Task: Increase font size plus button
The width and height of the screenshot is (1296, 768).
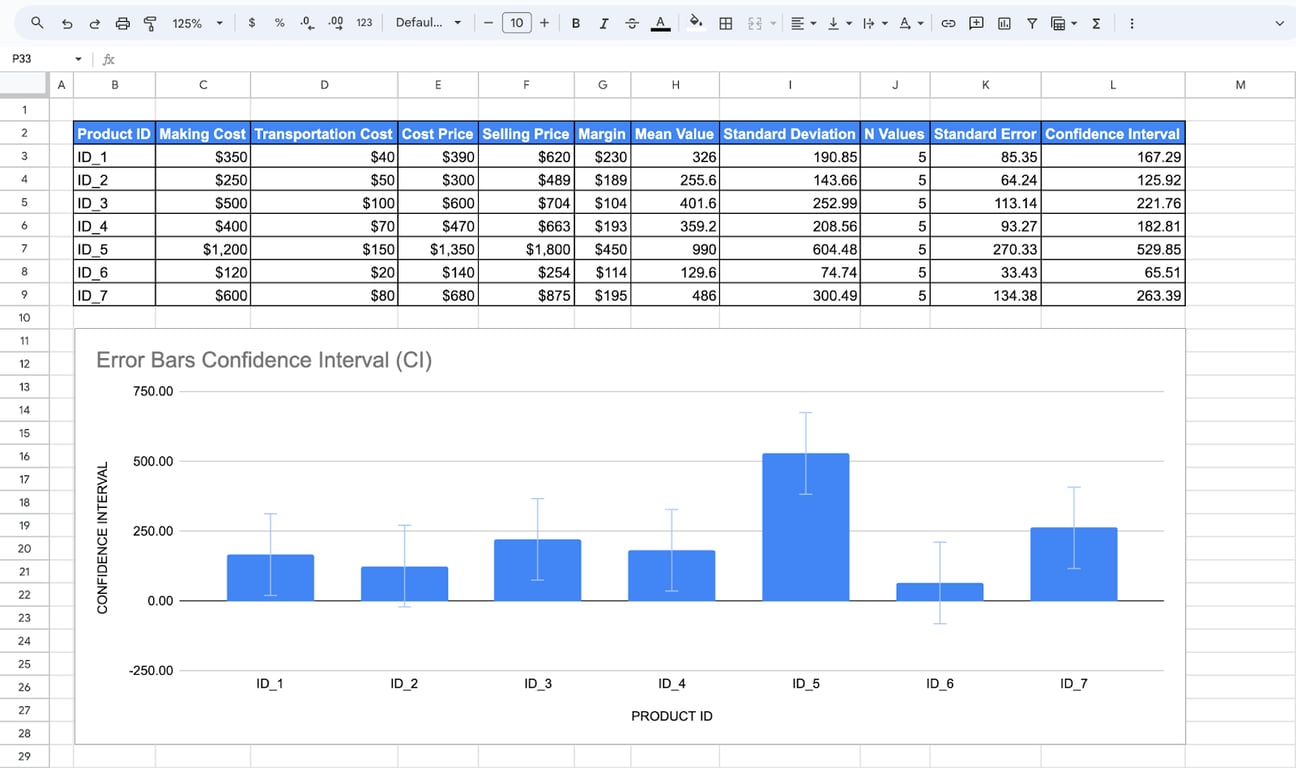Action: point(544,23)
